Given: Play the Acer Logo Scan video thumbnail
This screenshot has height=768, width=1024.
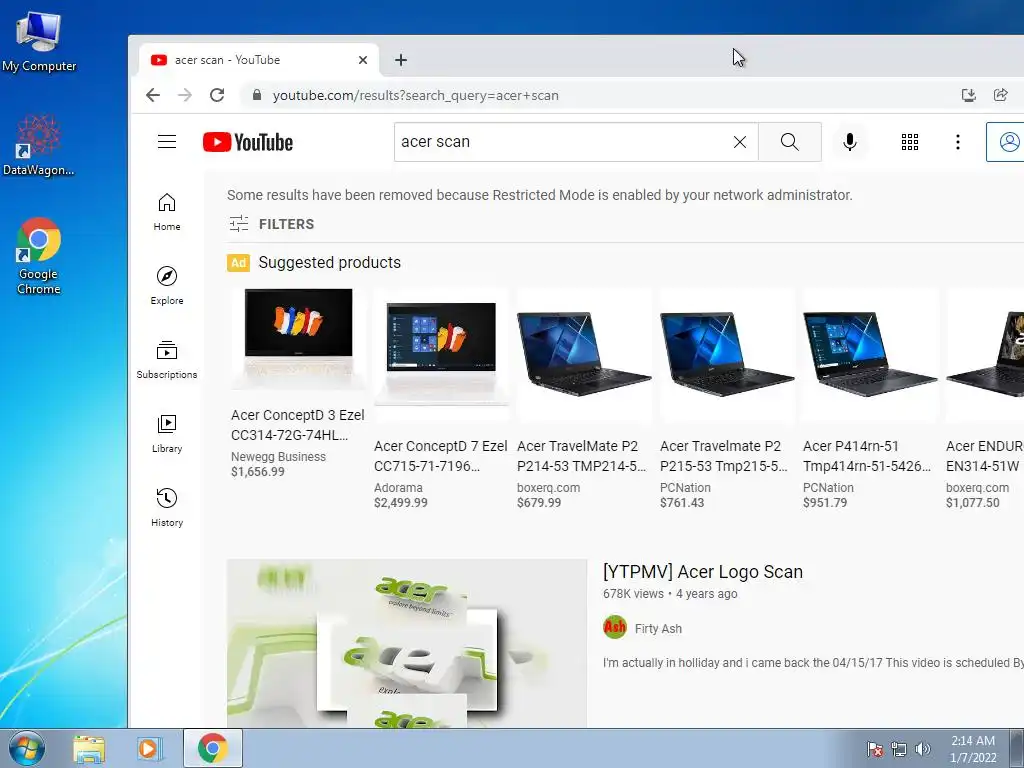Looking at the screenshot, I should coord(407,643).
